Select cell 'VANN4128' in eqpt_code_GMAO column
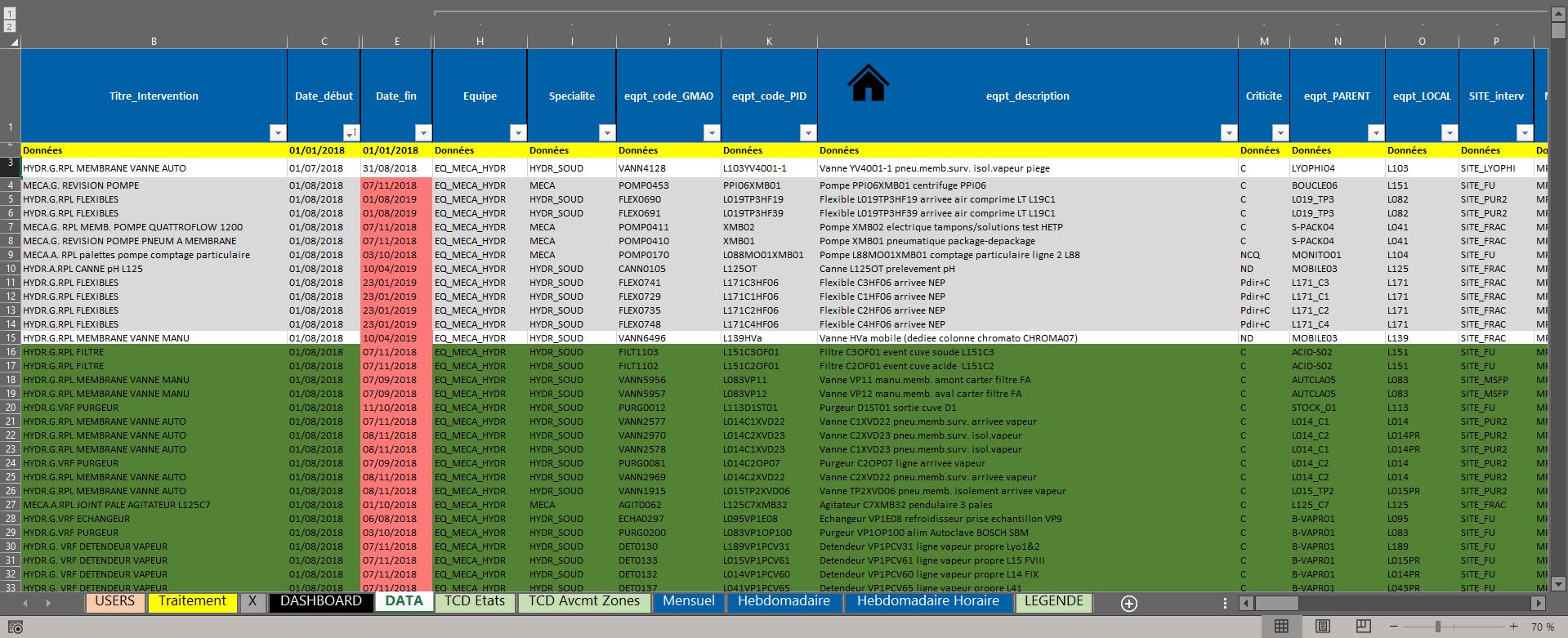 [x=668, y=168]
